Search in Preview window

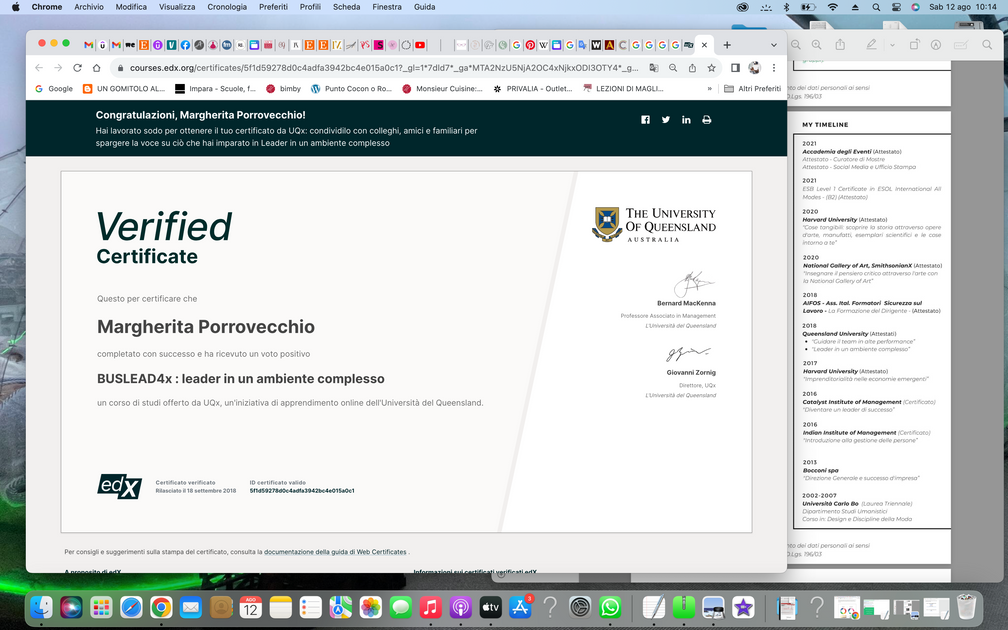tap(987, 45)
